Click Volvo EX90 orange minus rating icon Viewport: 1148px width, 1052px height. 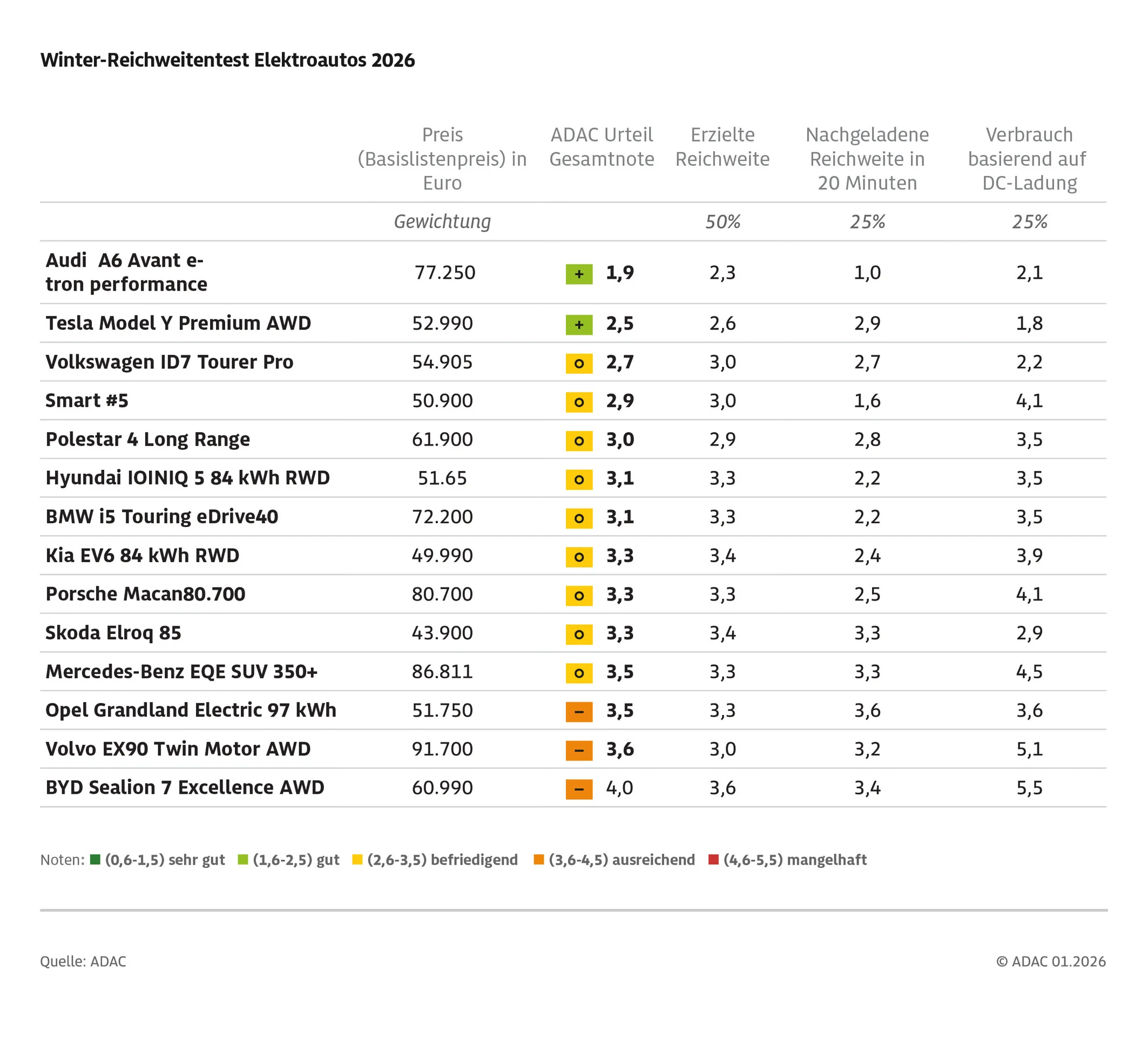click(578, 750)
